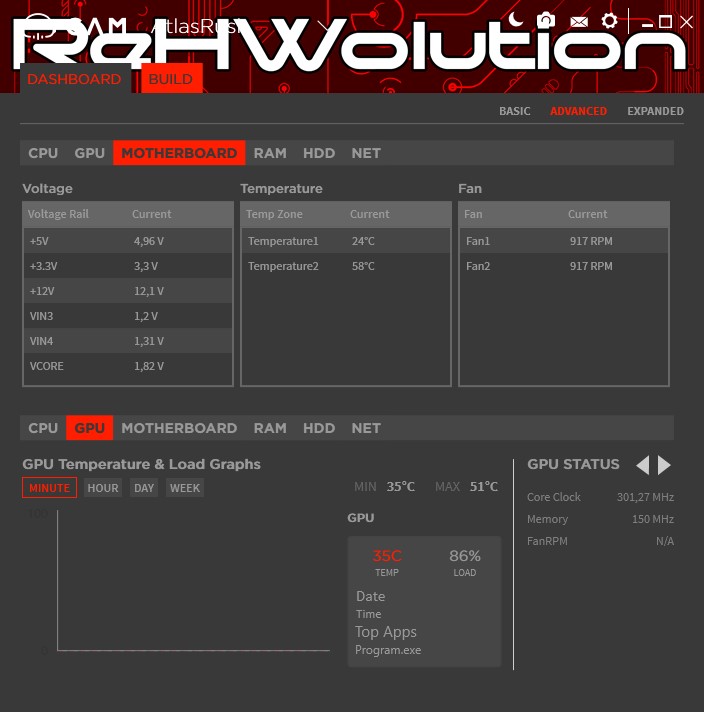Open the mail envelope icon
The image size is (704, 712).
click(578, 21)
